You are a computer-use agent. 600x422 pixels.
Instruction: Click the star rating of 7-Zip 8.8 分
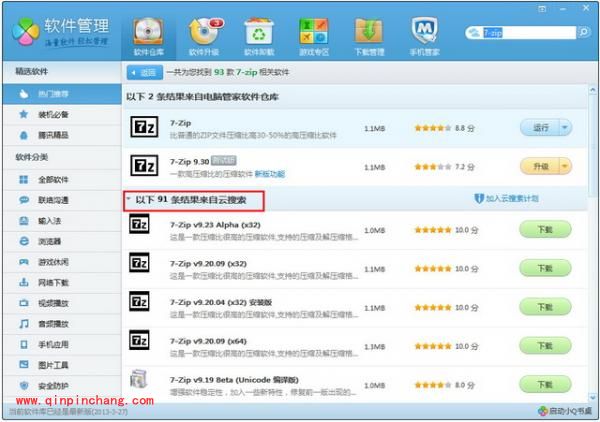pos(433,128)
